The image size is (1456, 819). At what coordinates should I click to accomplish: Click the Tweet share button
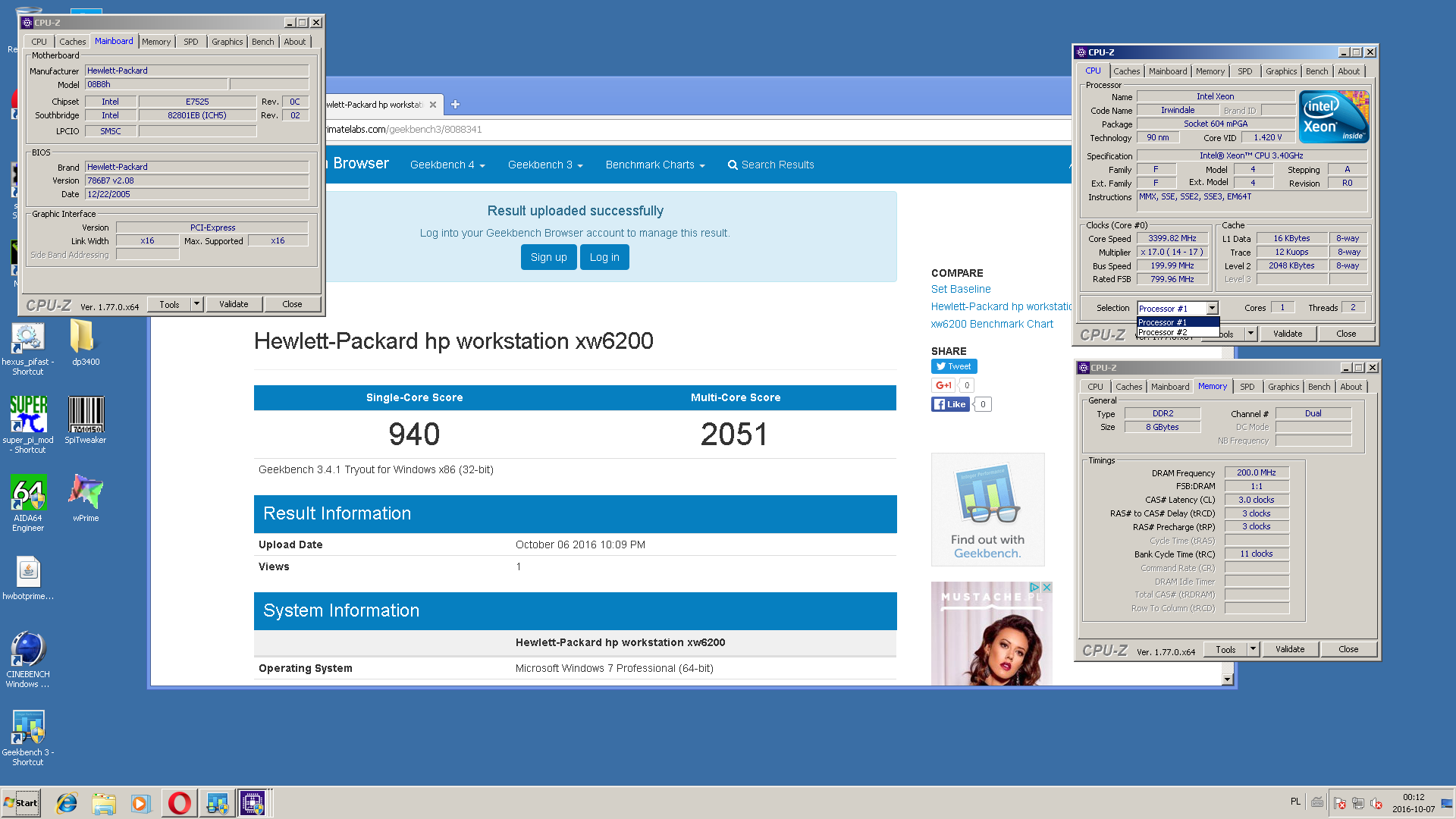954,366
